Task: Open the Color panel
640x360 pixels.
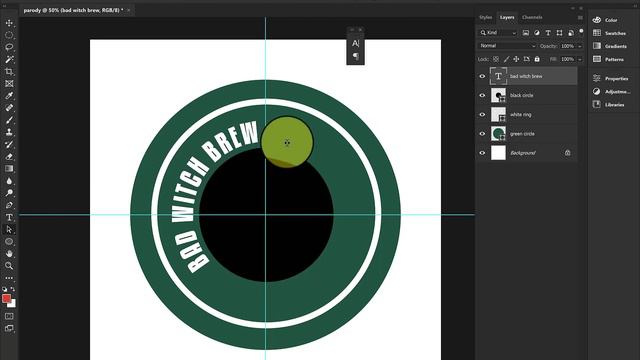Action: (611, 20)
